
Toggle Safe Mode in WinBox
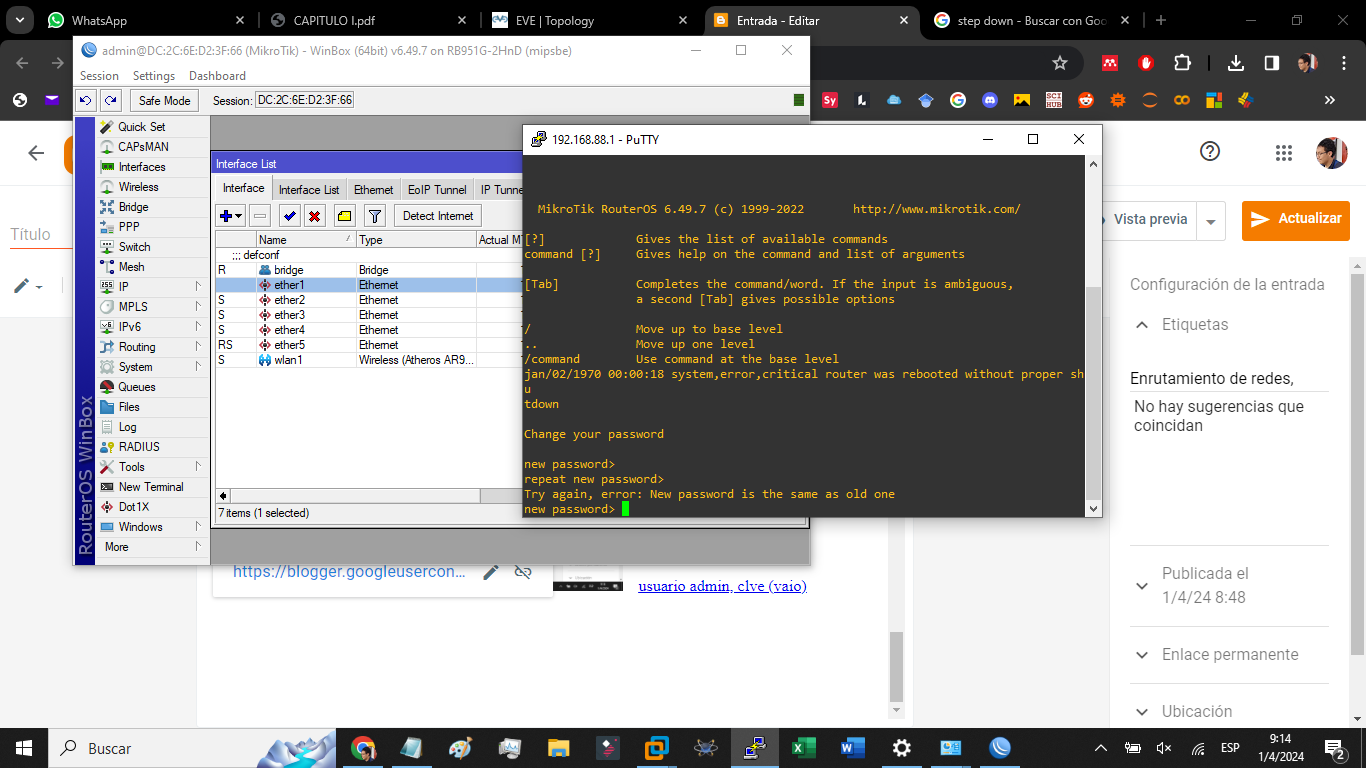[164, 100]
